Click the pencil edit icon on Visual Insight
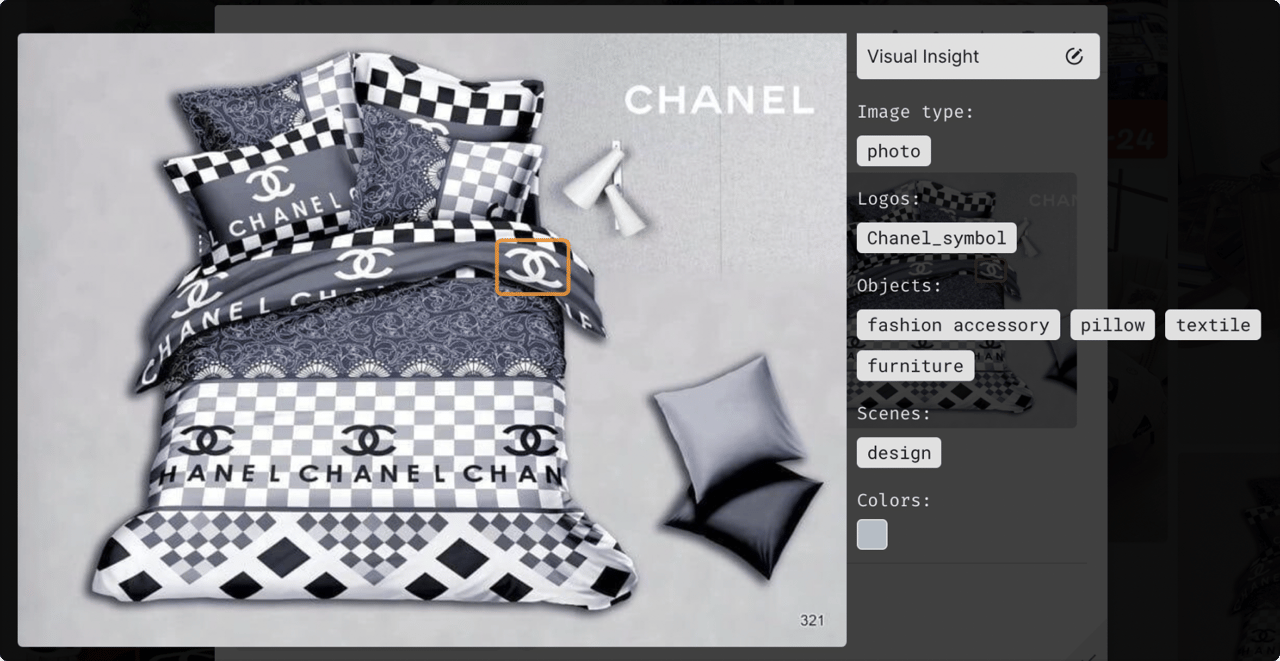The image size is (1280, 661). tap(1075, 56)
